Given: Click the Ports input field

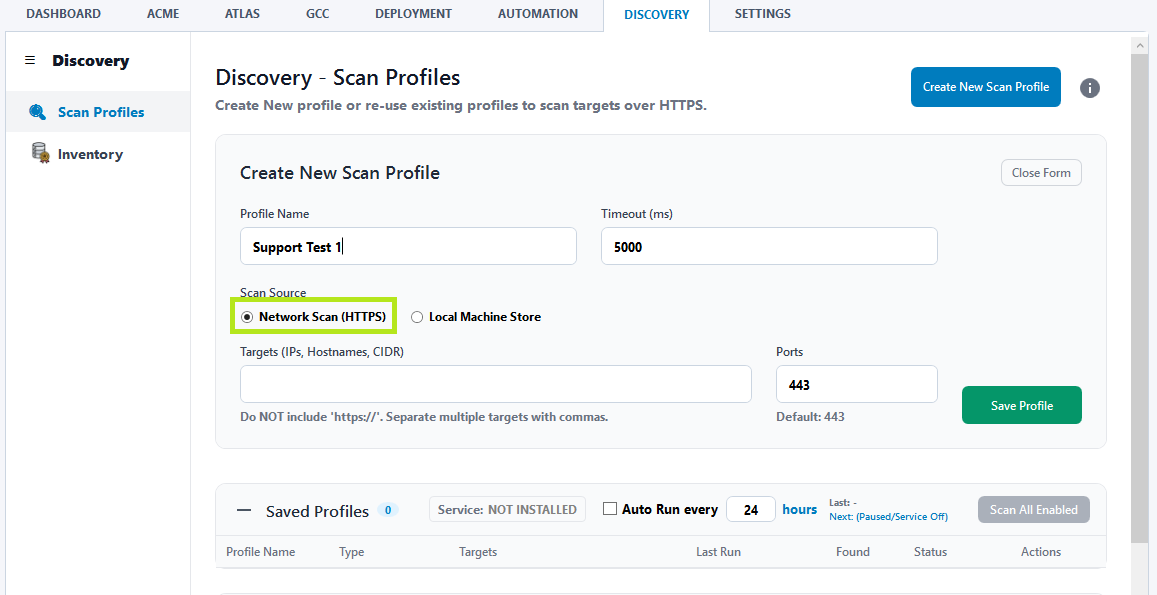Looking at the screenshot, I should click(x=857, y=384).
